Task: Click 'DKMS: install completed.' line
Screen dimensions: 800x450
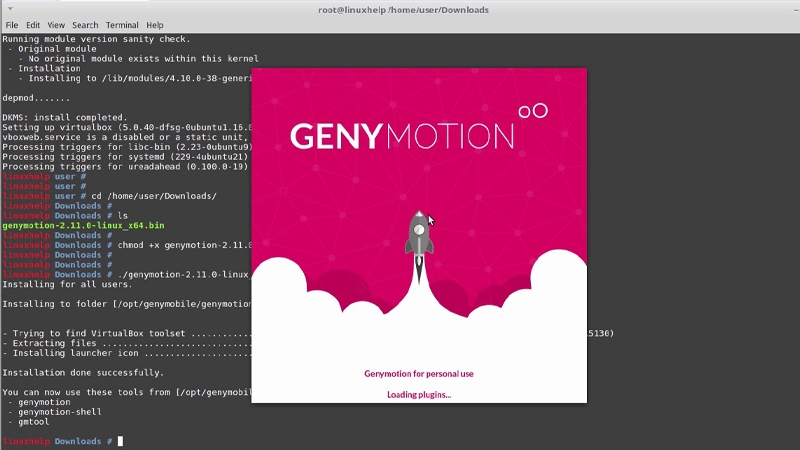Action: pos(65,117)
